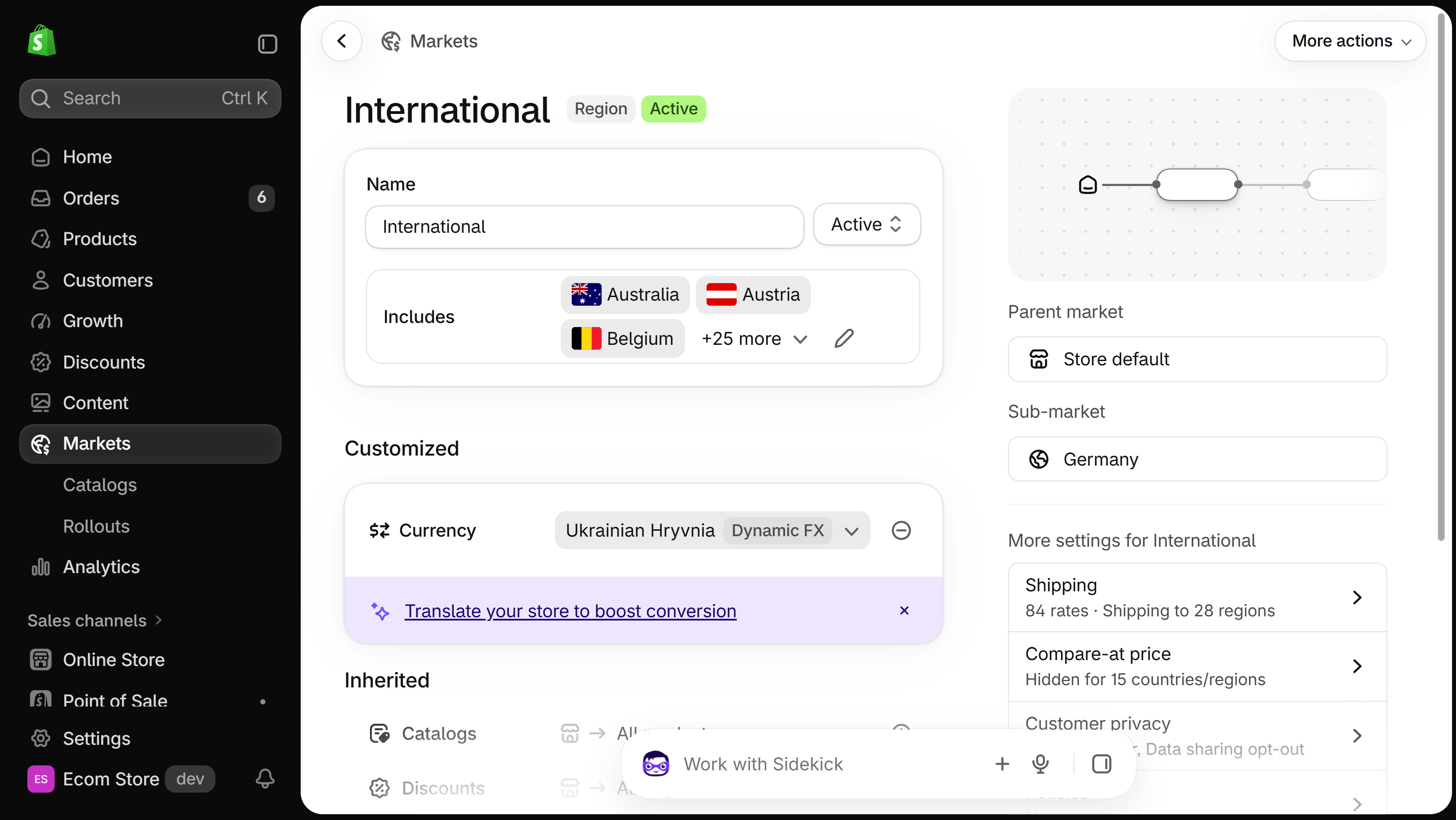Viewport: 1456px width, 820px height.
Task: Click the Dynamic FX badge
Action: [x=777, y=530]
